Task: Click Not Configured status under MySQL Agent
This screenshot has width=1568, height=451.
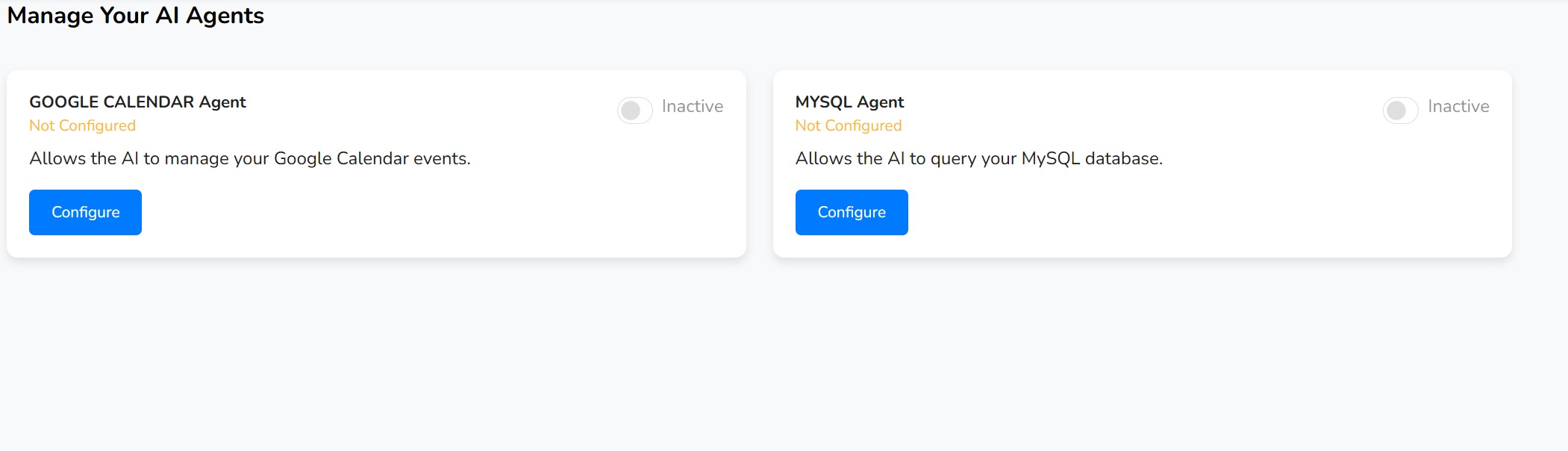Action: coord(848,126)
